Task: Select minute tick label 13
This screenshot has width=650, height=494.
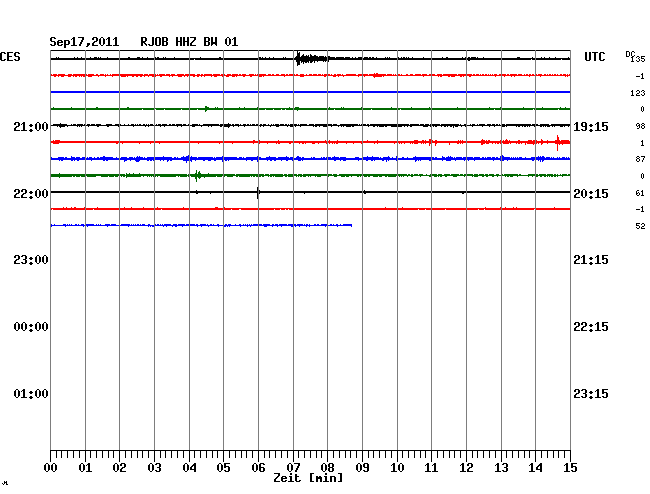Action: (x=501, y=468)
